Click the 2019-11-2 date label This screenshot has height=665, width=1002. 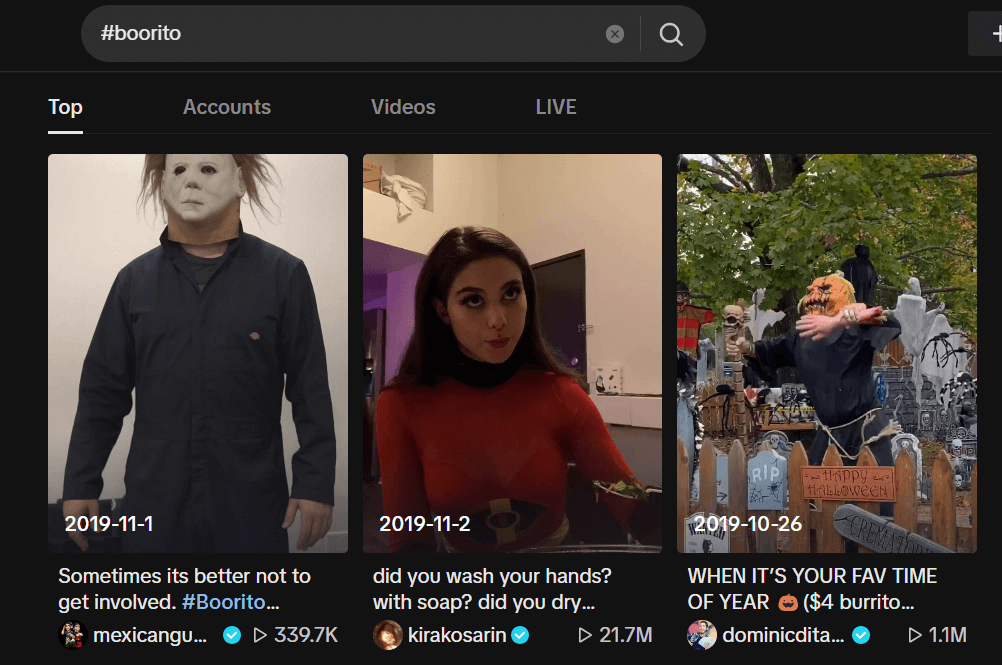pos(424,524)
